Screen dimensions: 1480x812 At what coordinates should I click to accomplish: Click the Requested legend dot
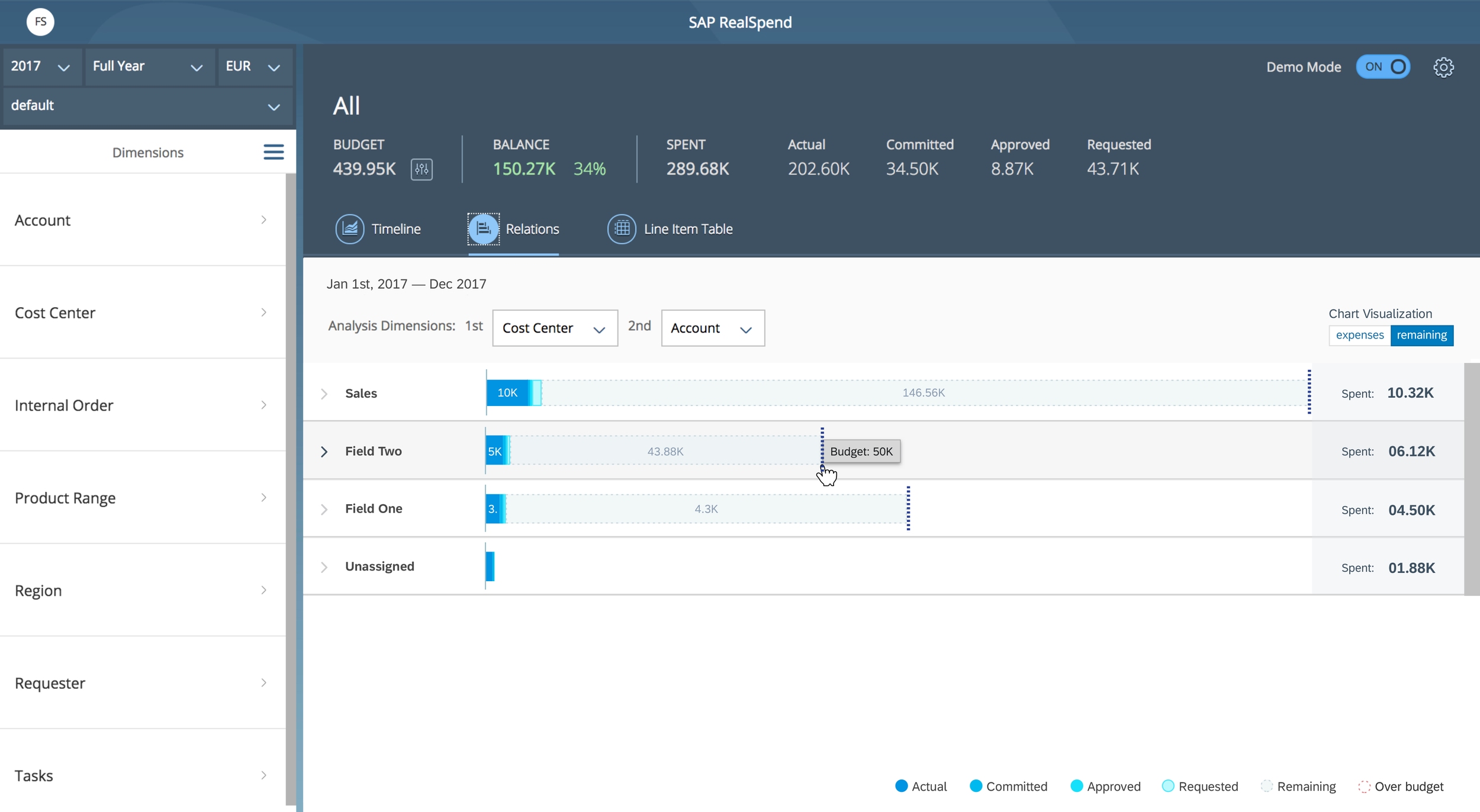(x=1168, y=786)
